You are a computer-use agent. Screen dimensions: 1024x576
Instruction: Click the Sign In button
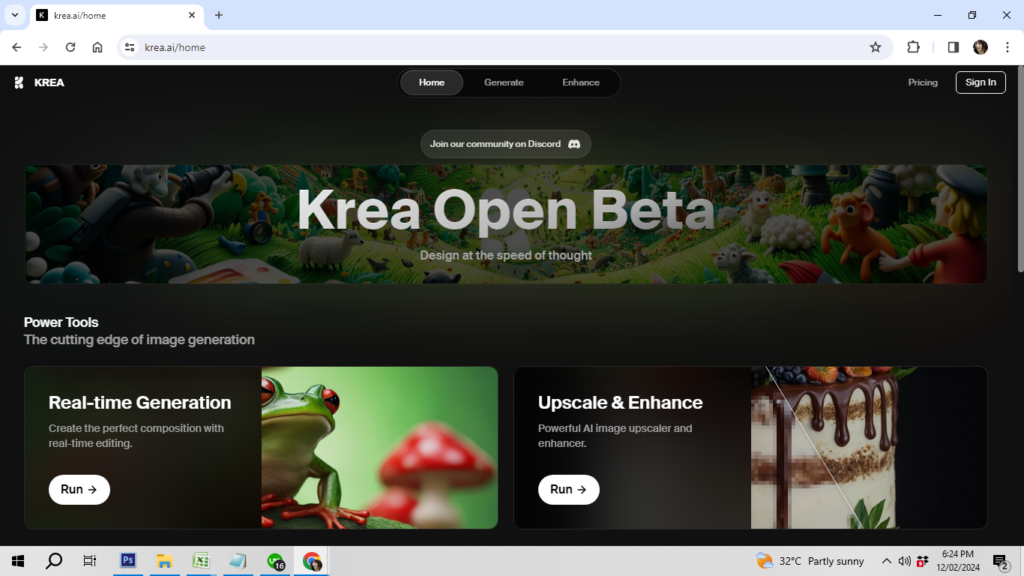[x=980, y=83]
